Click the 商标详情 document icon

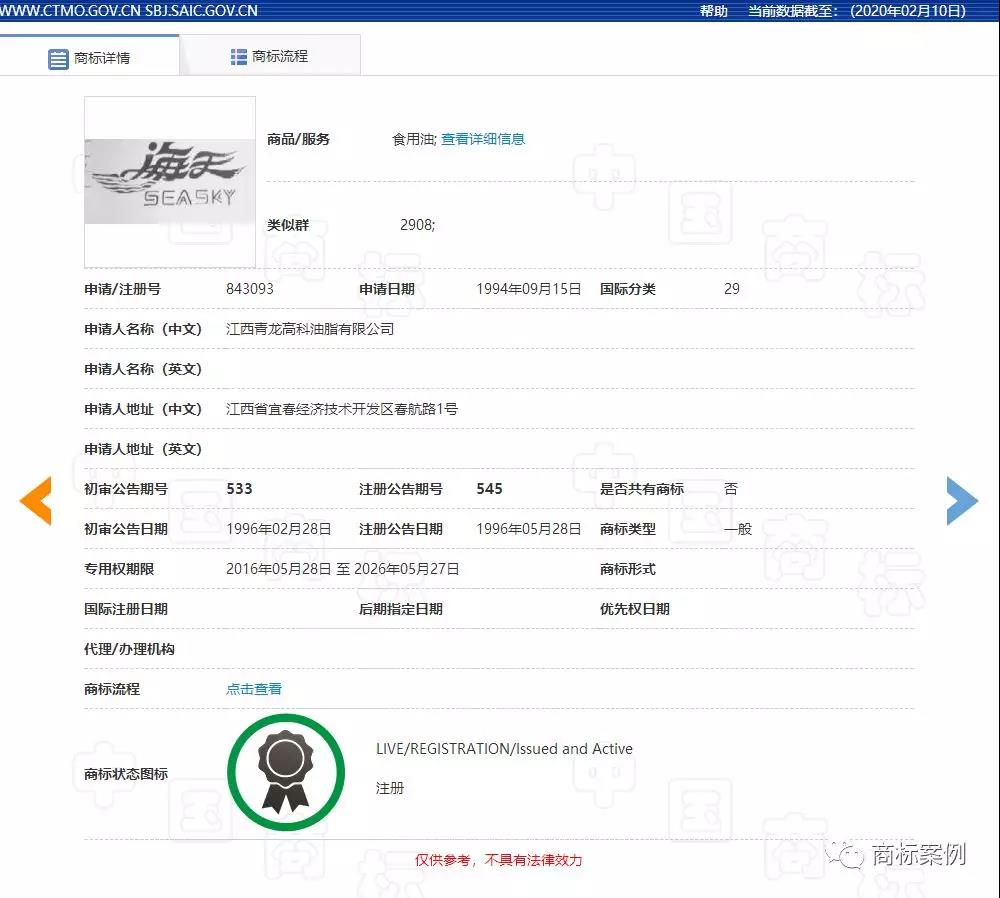pyautogui.click(x=59, y=57)
